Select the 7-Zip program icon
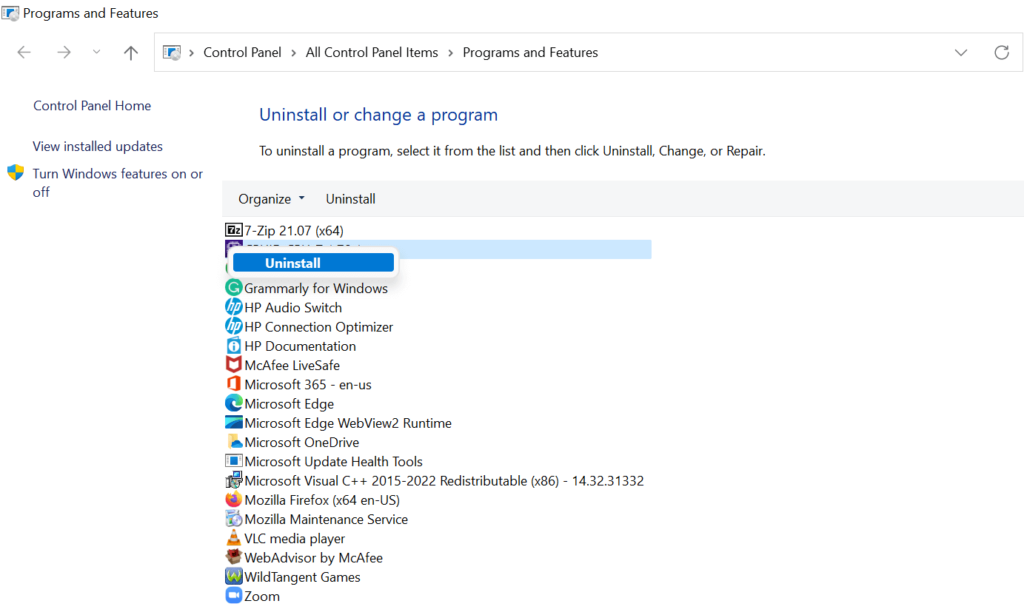This screenshot has height=615, width=1024. click(233, 230)
